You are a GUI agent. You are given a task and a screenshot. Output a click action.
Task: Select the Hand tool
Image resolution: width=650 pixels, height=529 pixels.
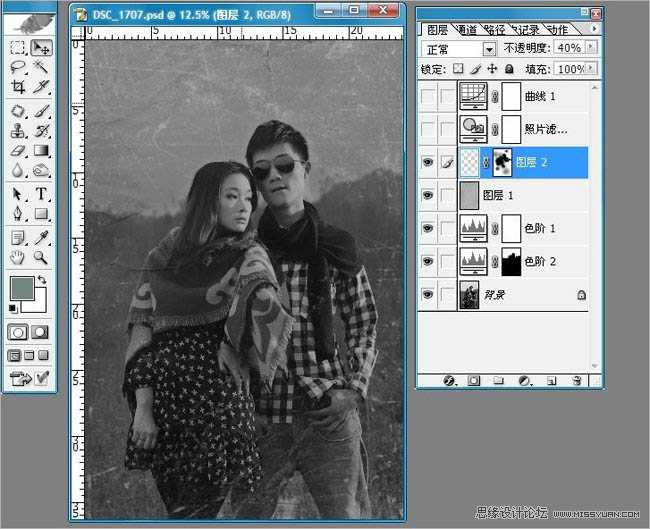pos(17,257)
